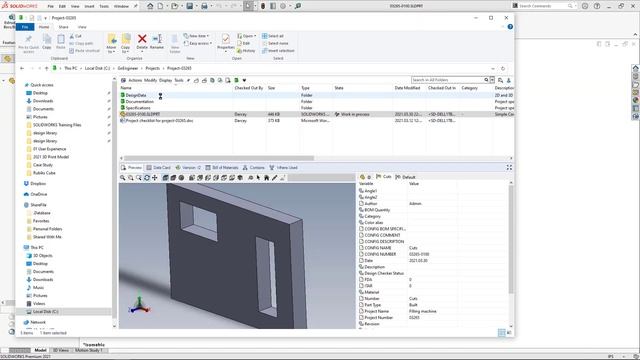Click the Select arrow tool in preview toolbar
This screenshot has width=640, height=360.
(258, 178)
